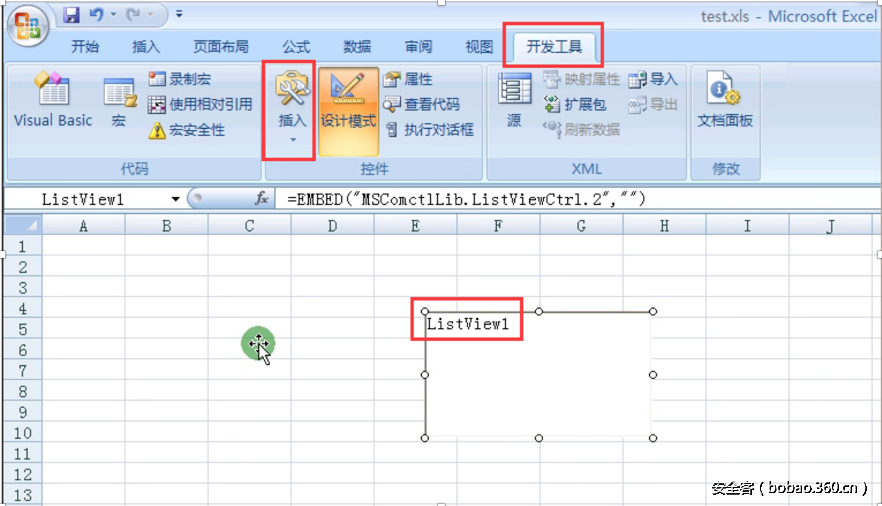Open Document Panel (文档面板)
882x506 pixels.
725,100
